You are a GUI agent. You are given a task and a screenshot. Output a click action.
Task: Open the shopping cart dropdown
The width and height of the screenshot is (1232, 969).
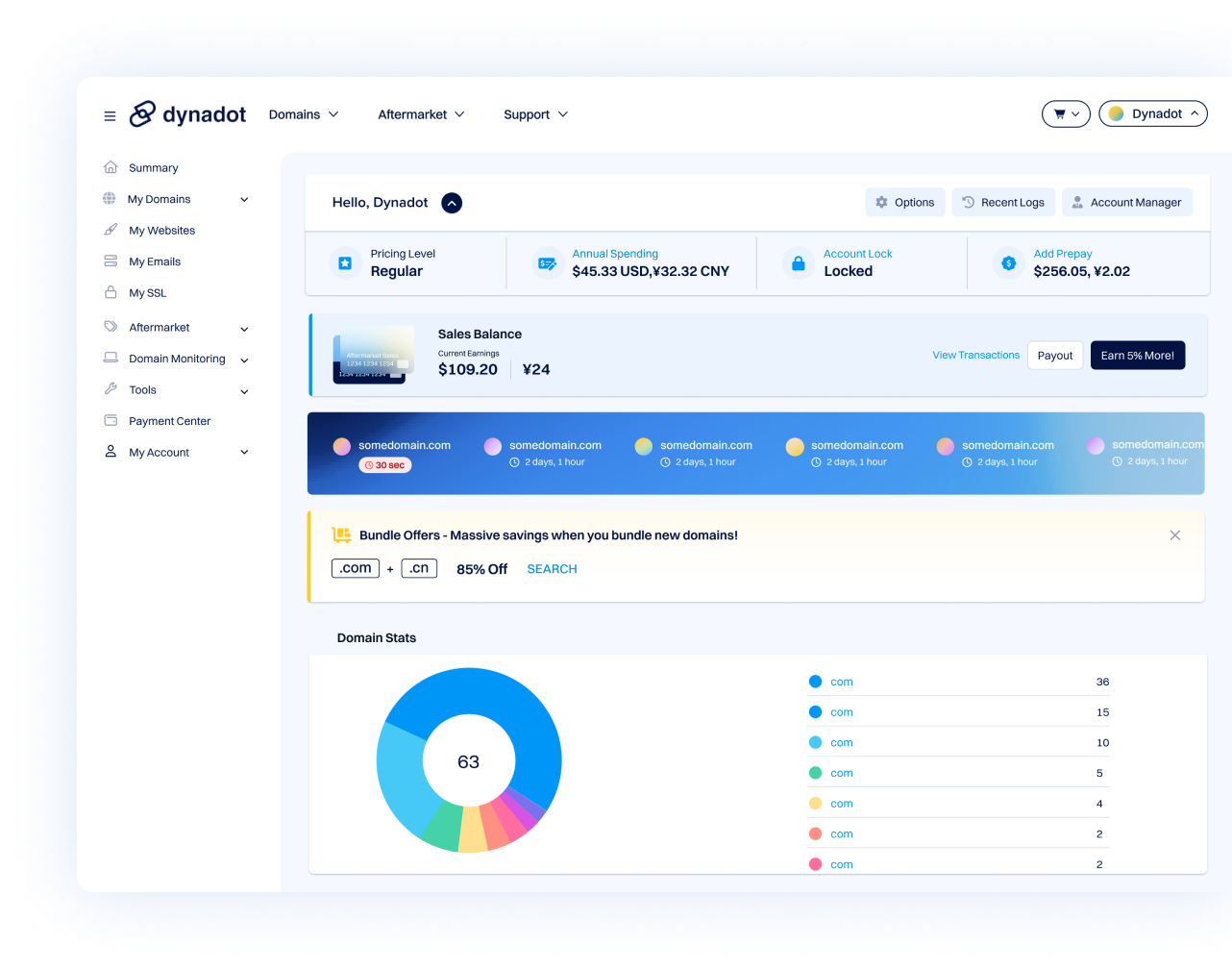click(1066, 113)
